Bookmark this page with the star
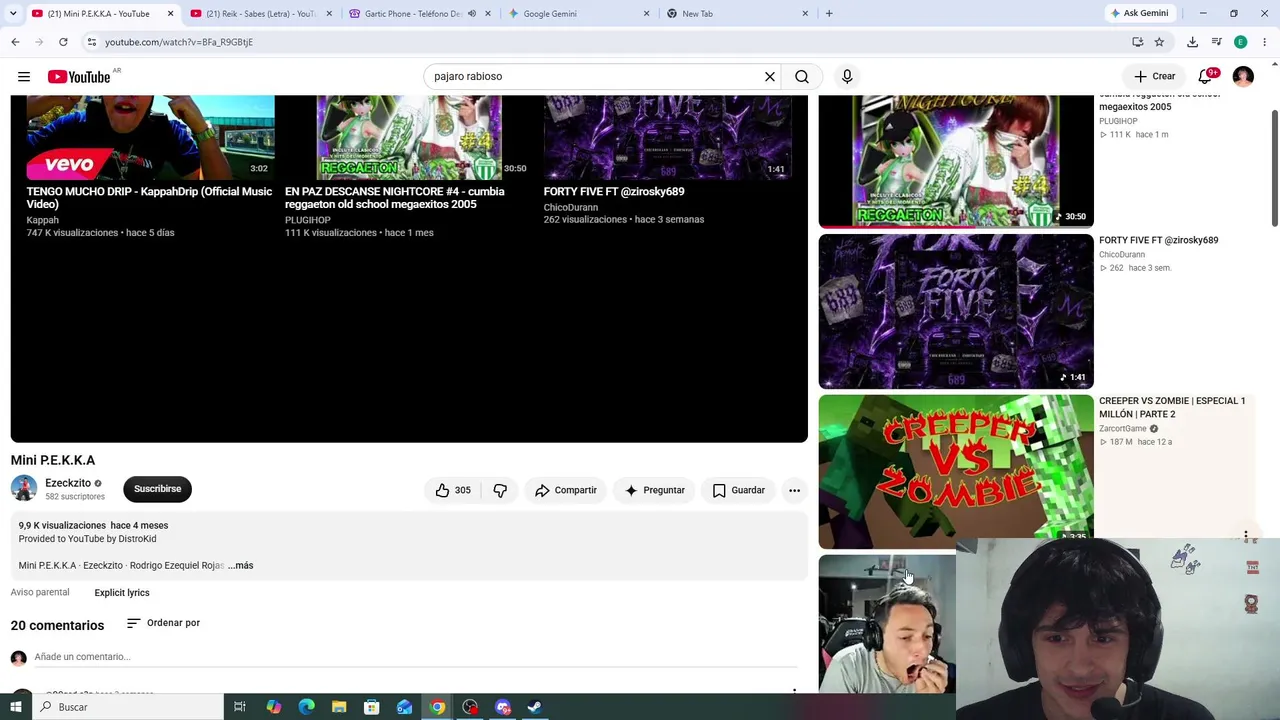Screen dimensions: 1280x720 coord(1159,42)
